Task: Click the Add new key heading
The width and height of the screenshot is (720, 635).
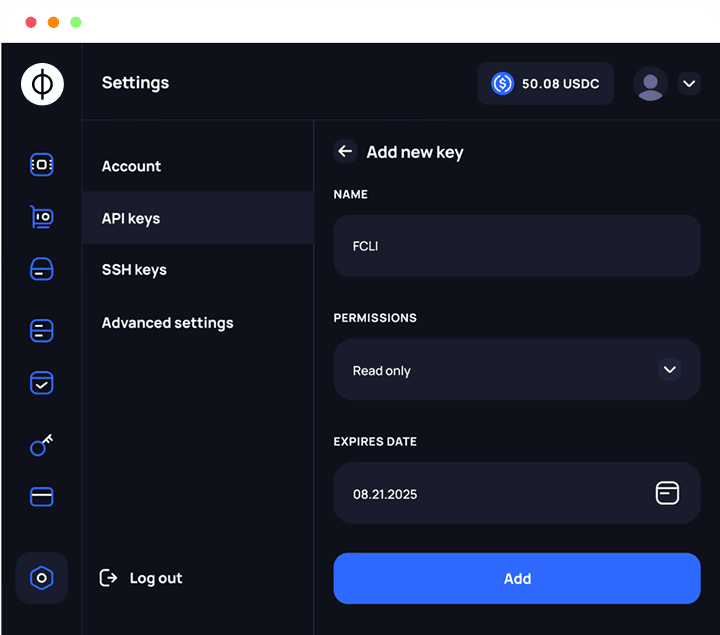Action: click(x=415, y=152)
